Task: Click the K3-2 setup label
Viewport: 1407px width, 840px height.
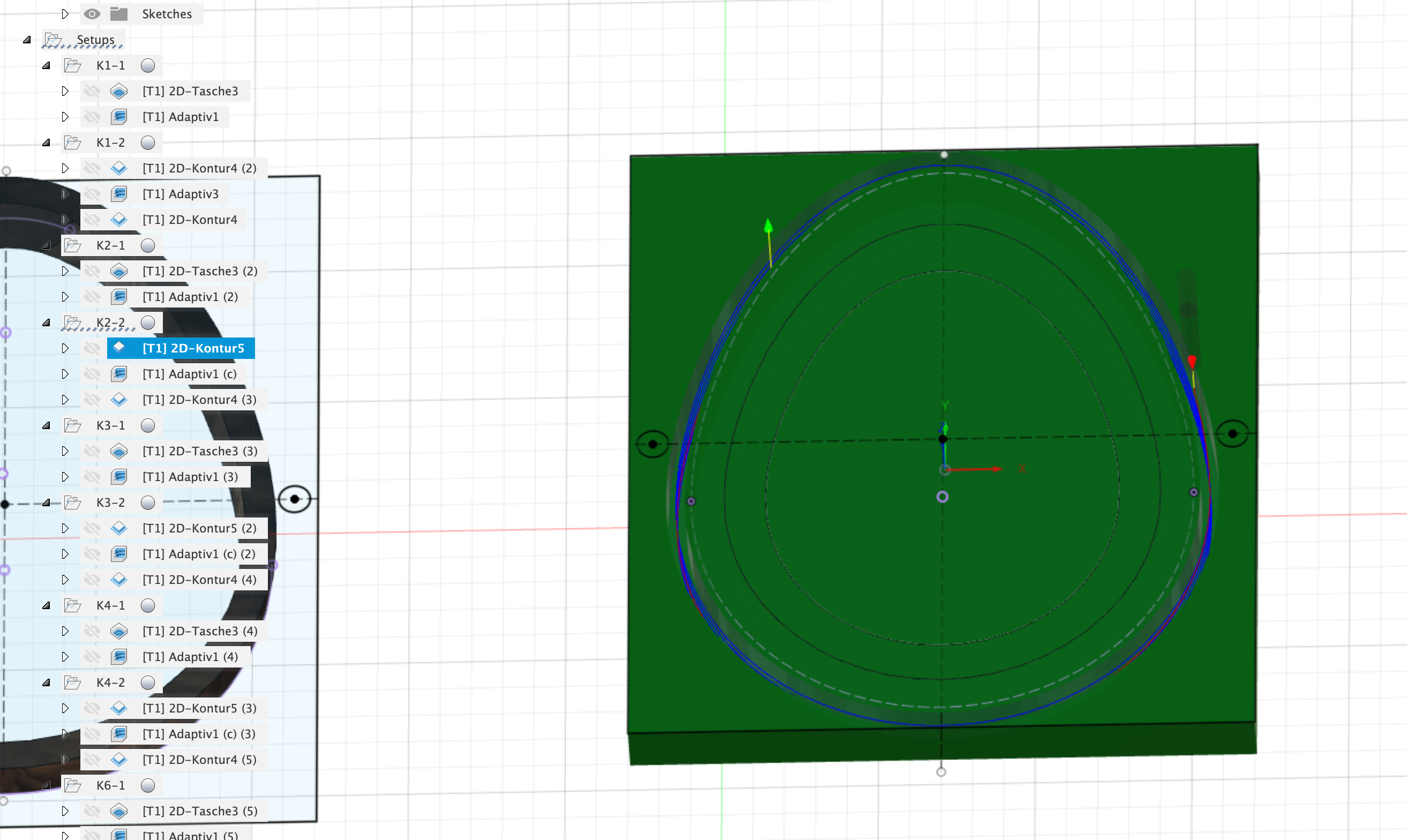Action: pyautogui.click(x=111, y=502)
